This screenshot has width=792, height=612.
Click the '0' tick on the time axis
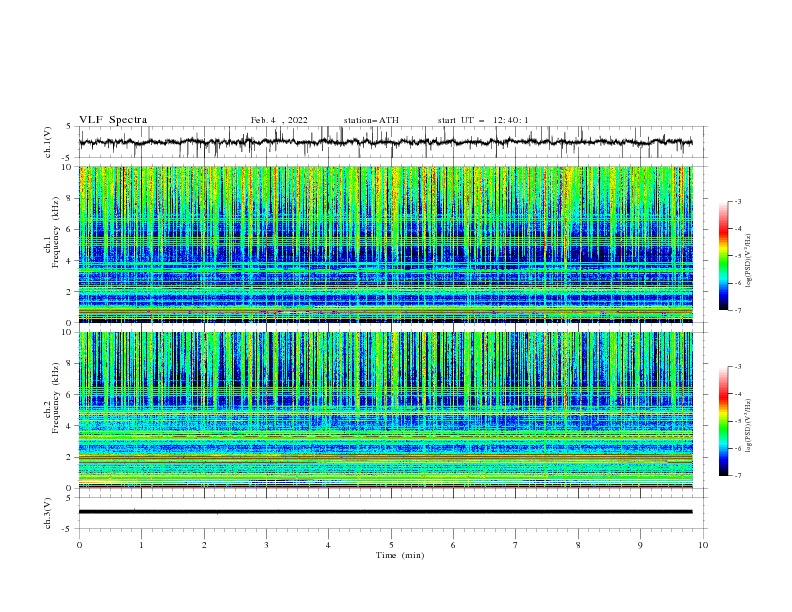(x=79, y=545)
